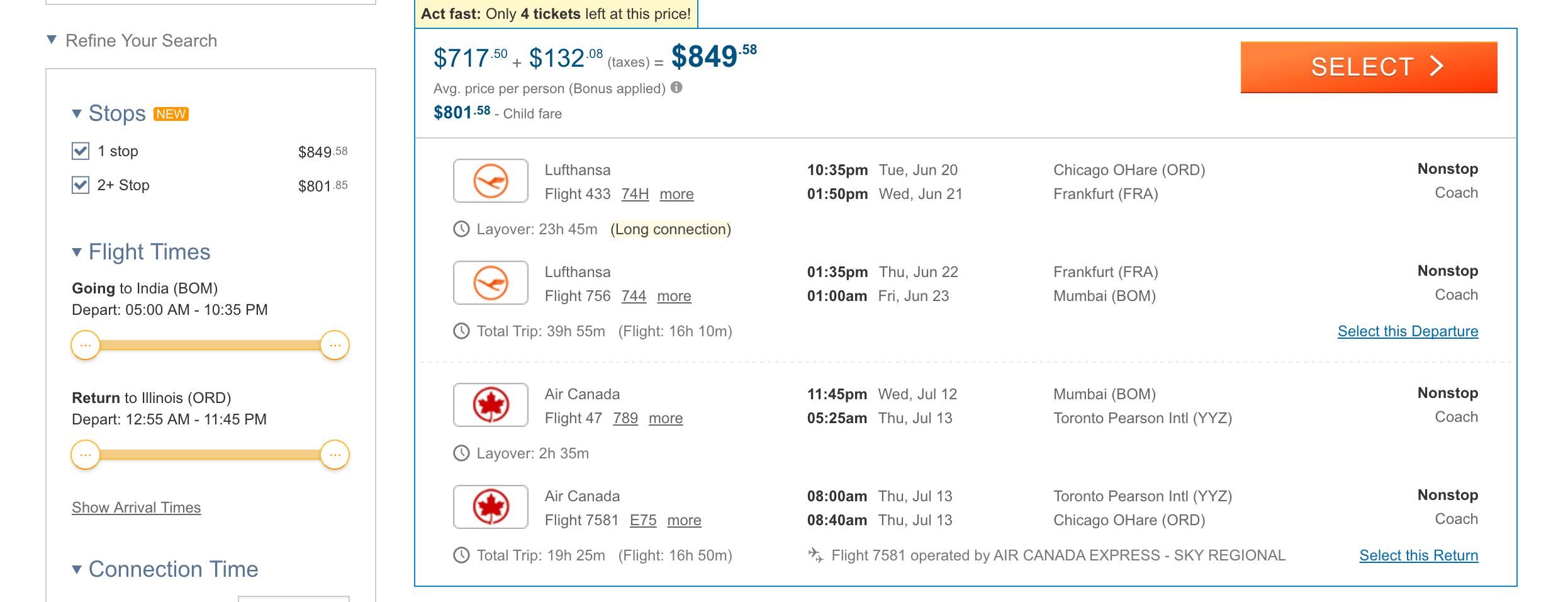The width and height of the screenshot is (1568, 602).
Task: Uncheck the 2+ Stop checkbox
Action: point(81,185)
